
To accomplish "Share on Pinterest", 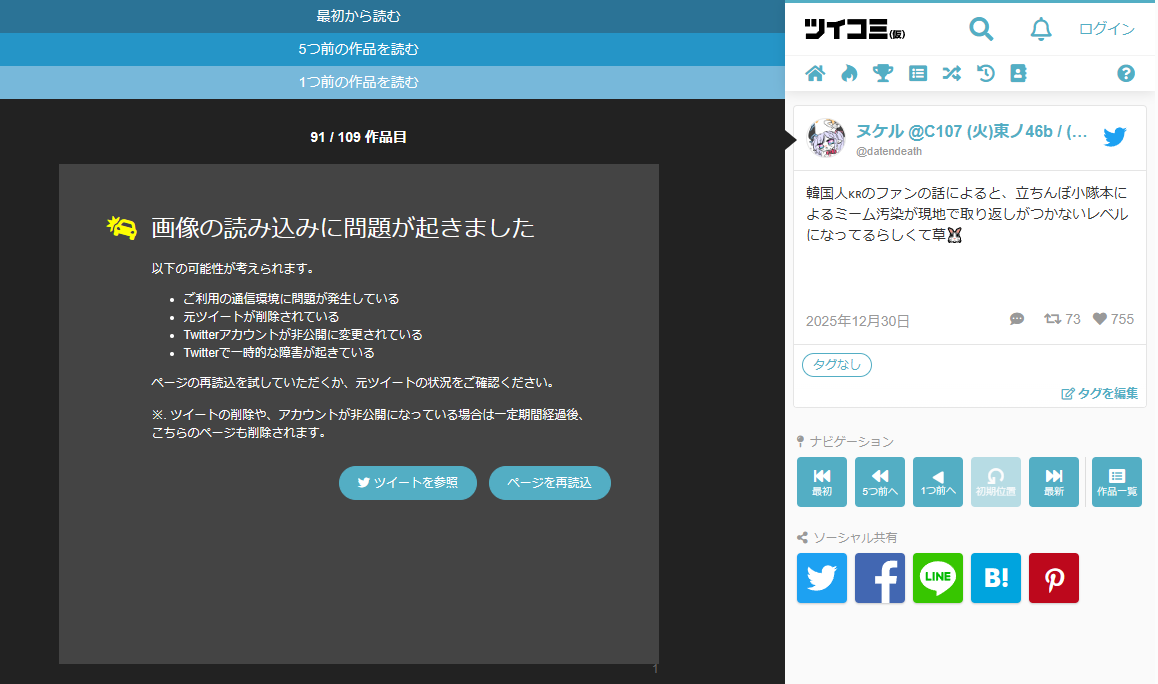I will (1054, 578).
